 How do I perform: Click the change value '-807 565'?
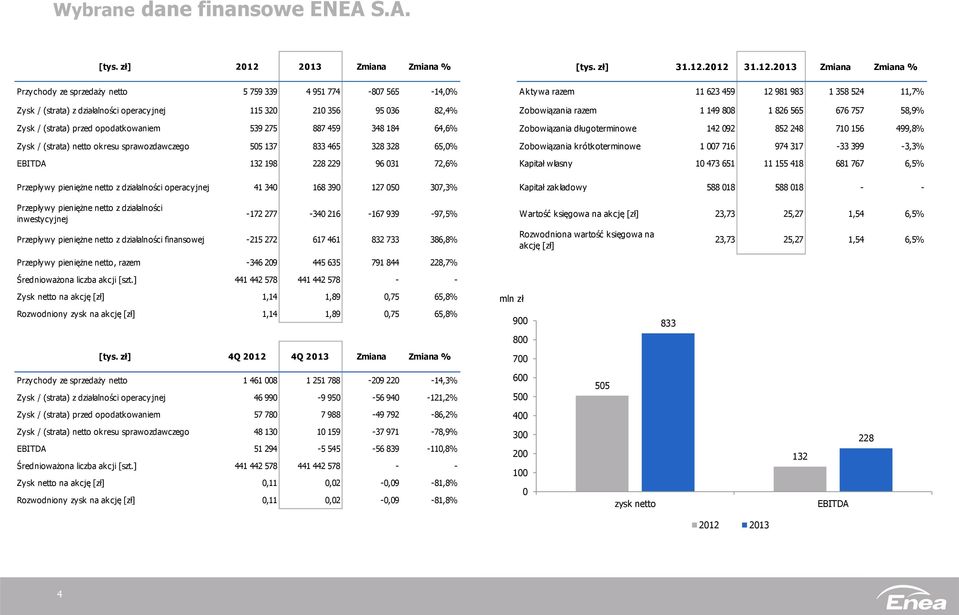(383, 92)
